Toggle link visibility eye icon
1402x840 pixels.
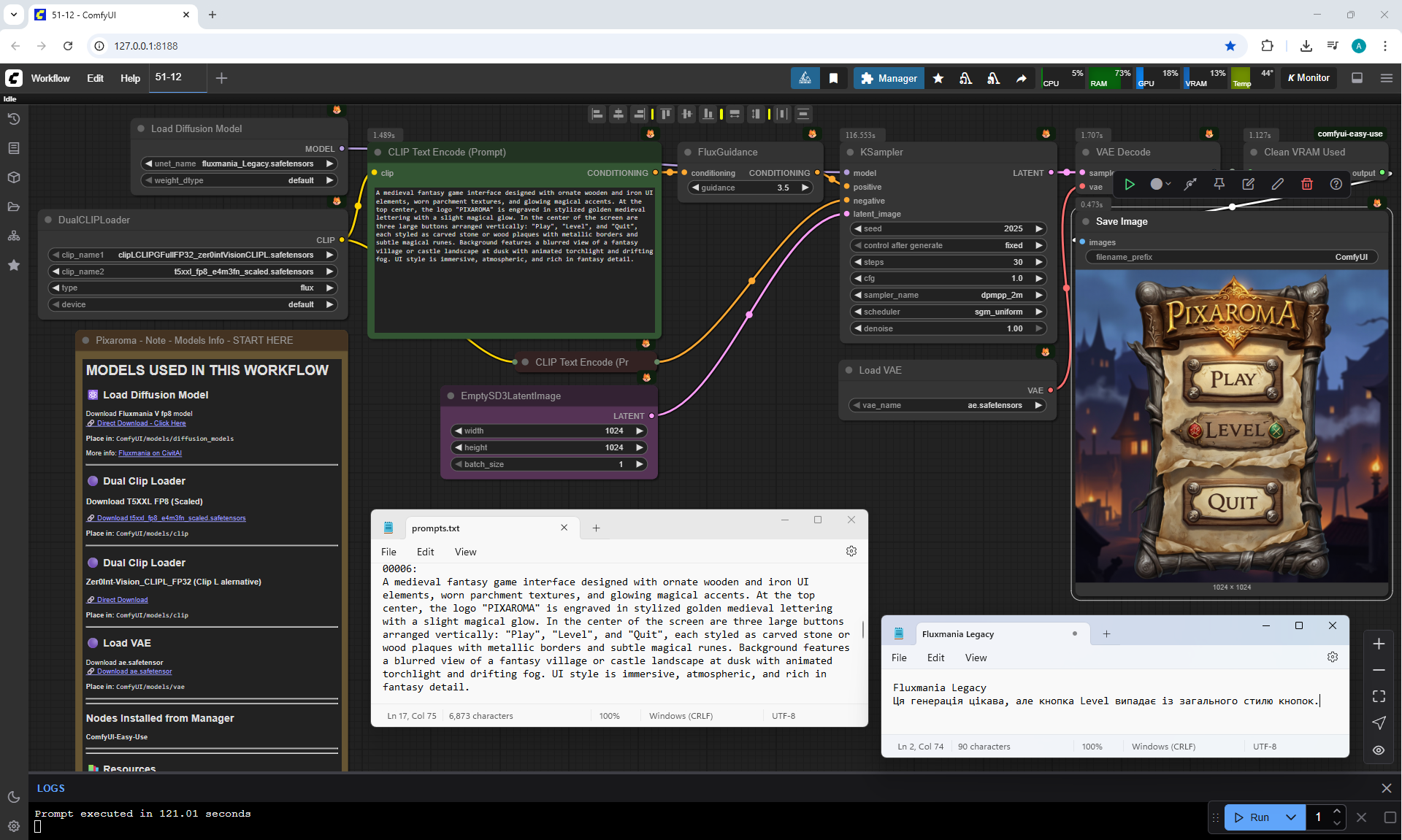point(1379,750)
